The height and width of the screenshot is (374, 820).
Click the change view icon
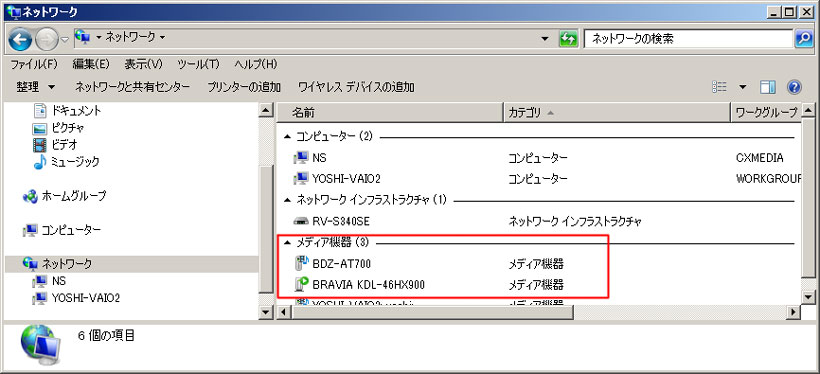[x=719, y=87]
